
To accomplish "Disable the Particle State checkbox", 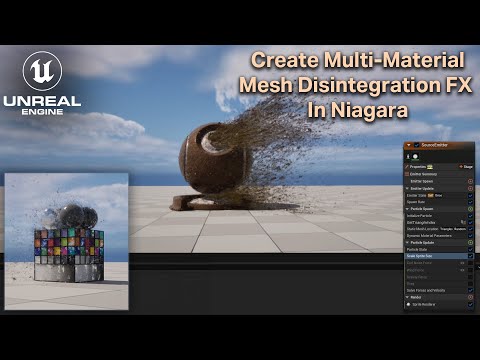I will 470,250.
